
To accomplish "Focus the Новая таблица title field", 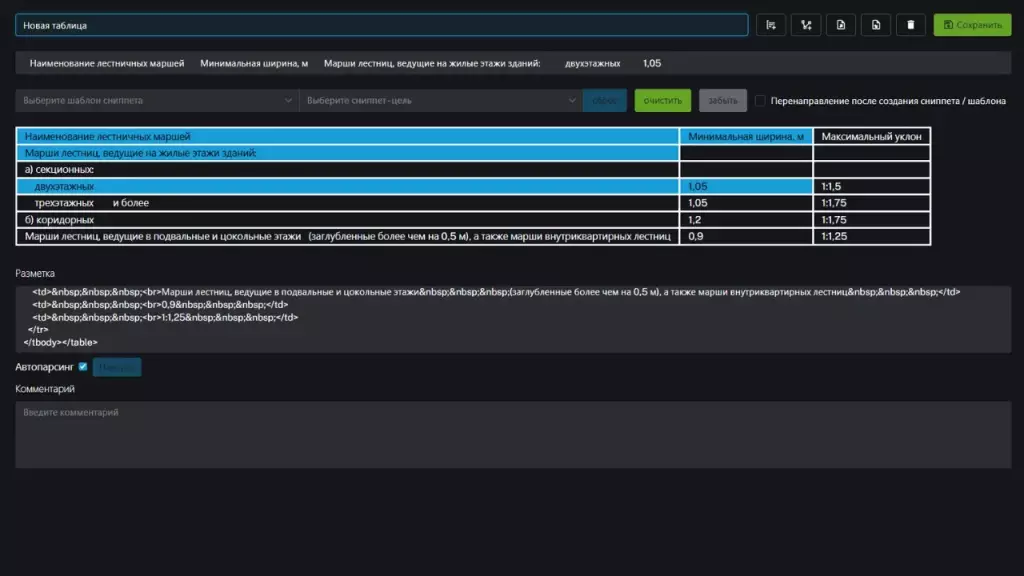I will (x=381, y=25).
